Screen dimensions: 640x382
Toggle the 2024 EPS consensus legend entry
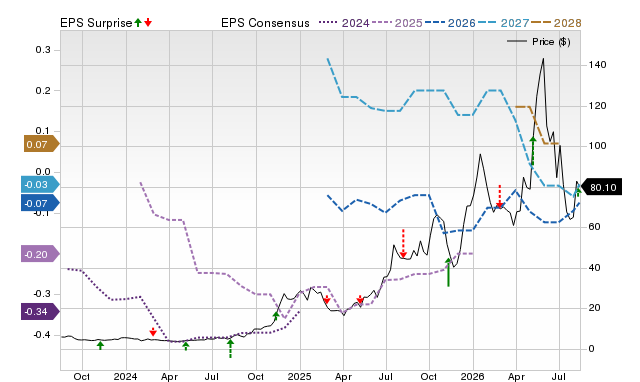pyautogui.click(x=344, y=23)
